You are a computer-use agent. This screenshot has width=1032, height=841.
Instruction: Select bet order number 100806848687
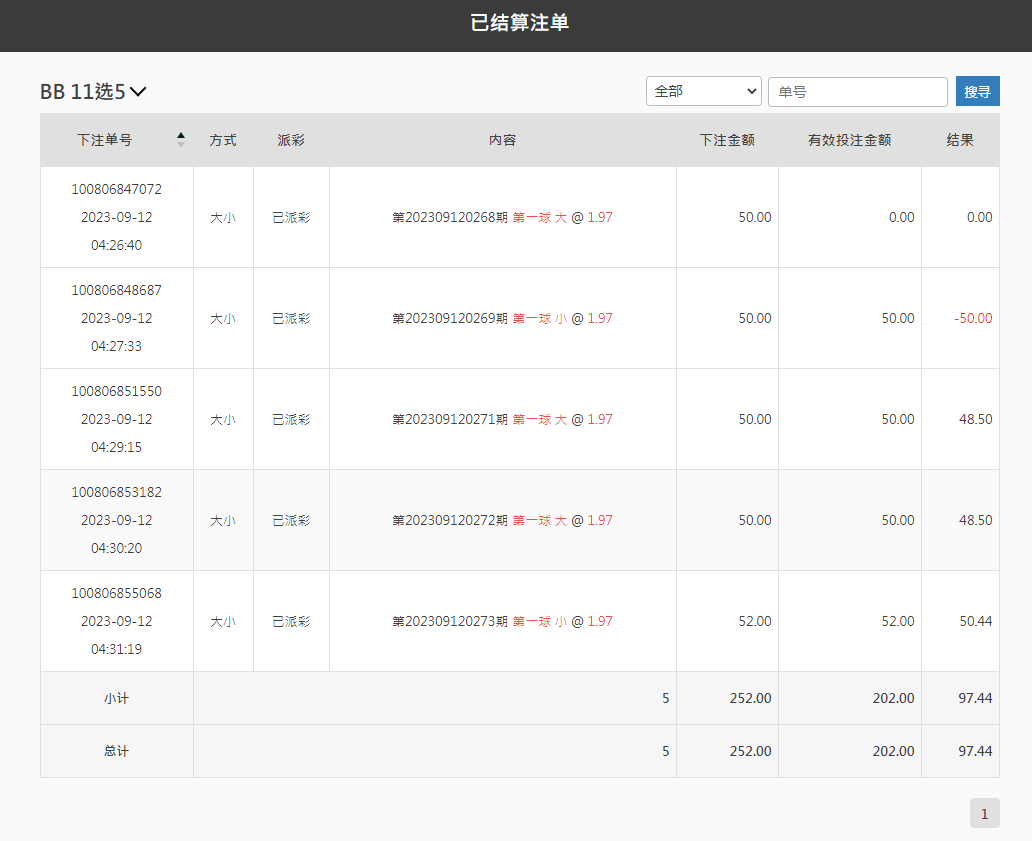click(x=116, y=290)
